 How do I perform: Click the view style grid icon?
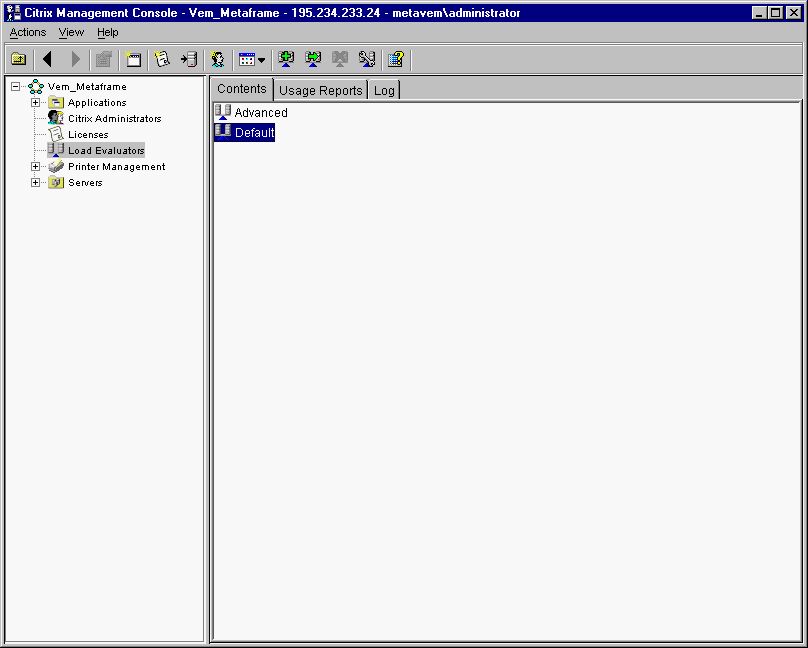coord(247,59)
